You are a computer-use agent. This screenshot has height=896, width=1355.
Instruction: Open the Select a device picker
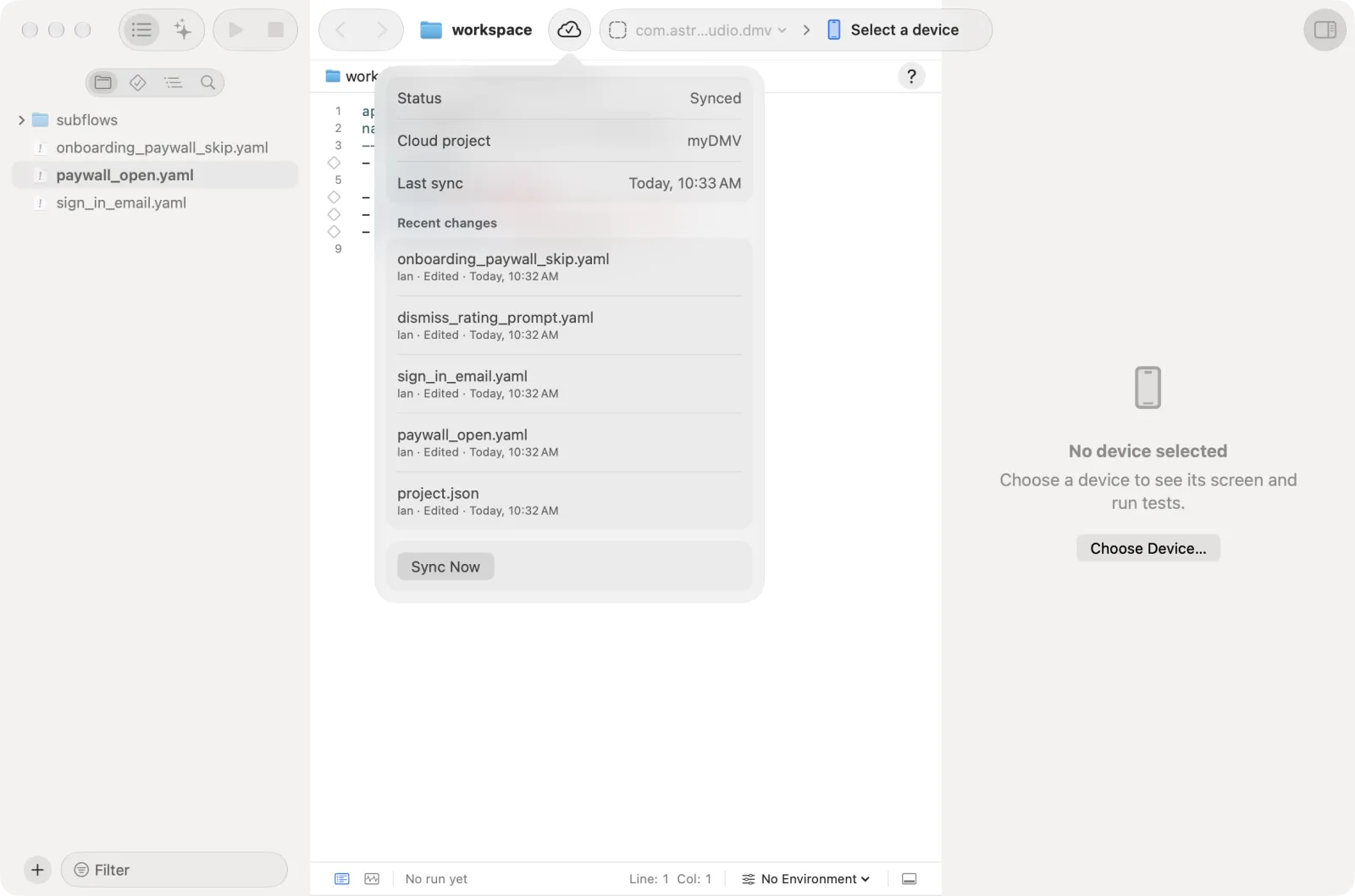point(893,30)
